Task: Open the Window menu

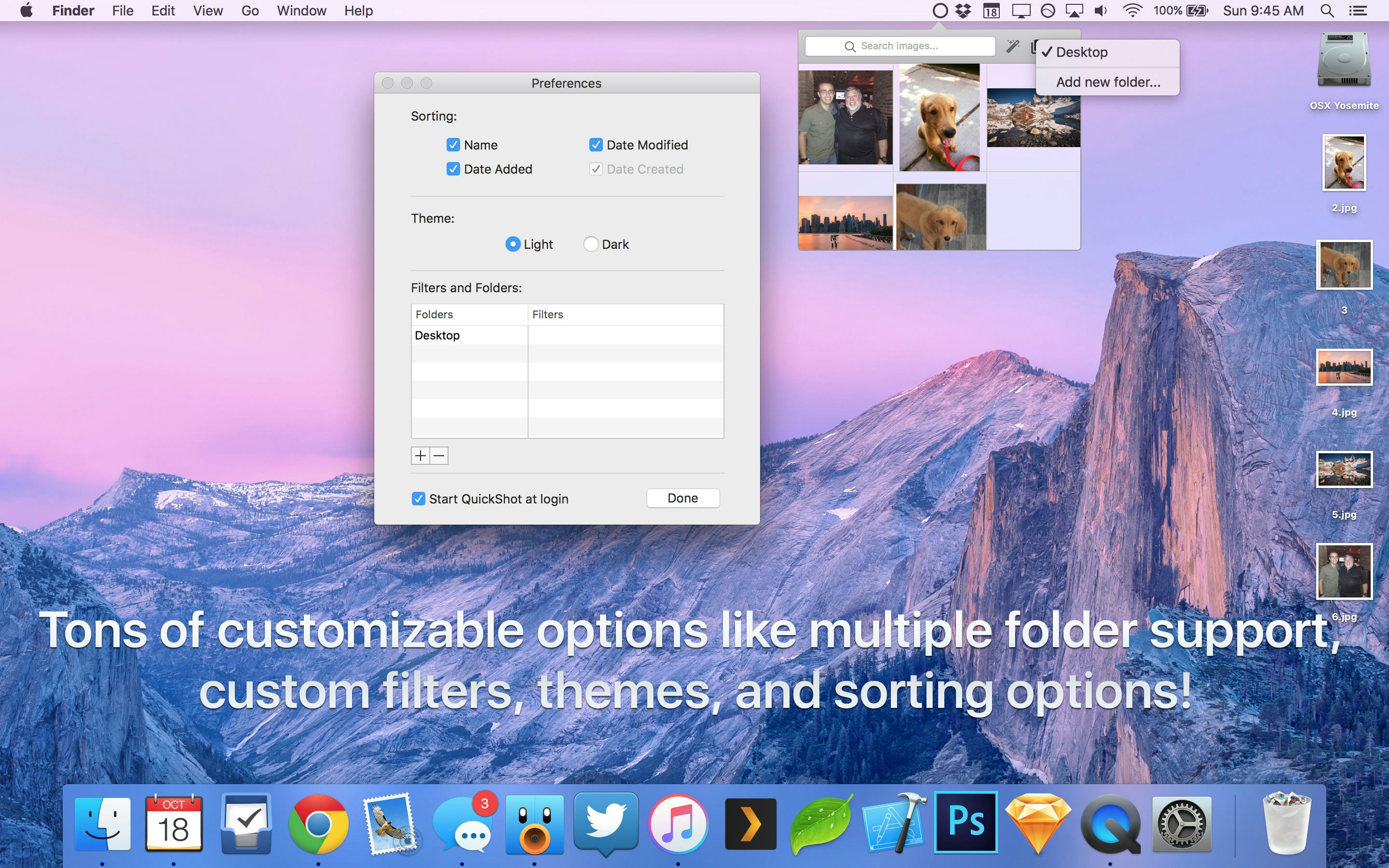Action: [x=301, y=10]
